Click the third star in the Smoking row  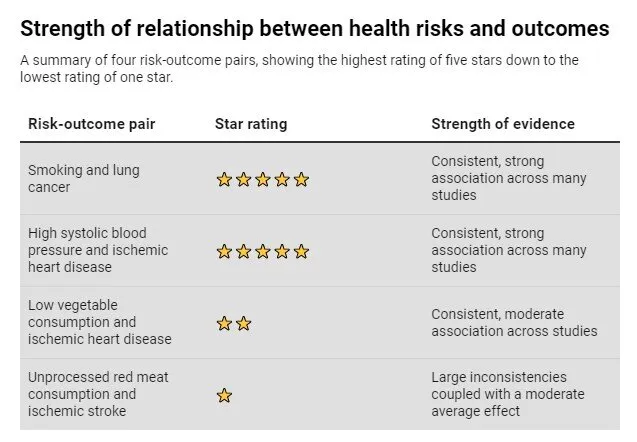click(x=263, y=180)
